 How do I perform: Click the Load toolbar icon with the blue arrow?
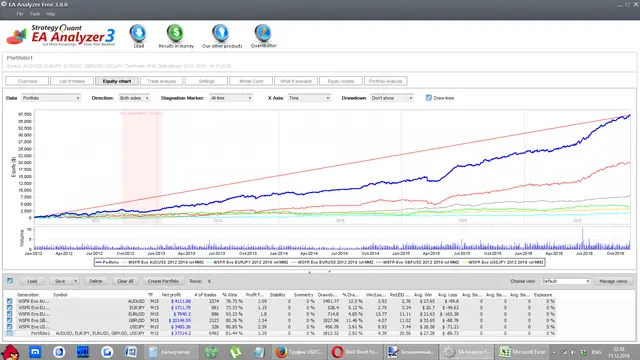click(138, 34)
